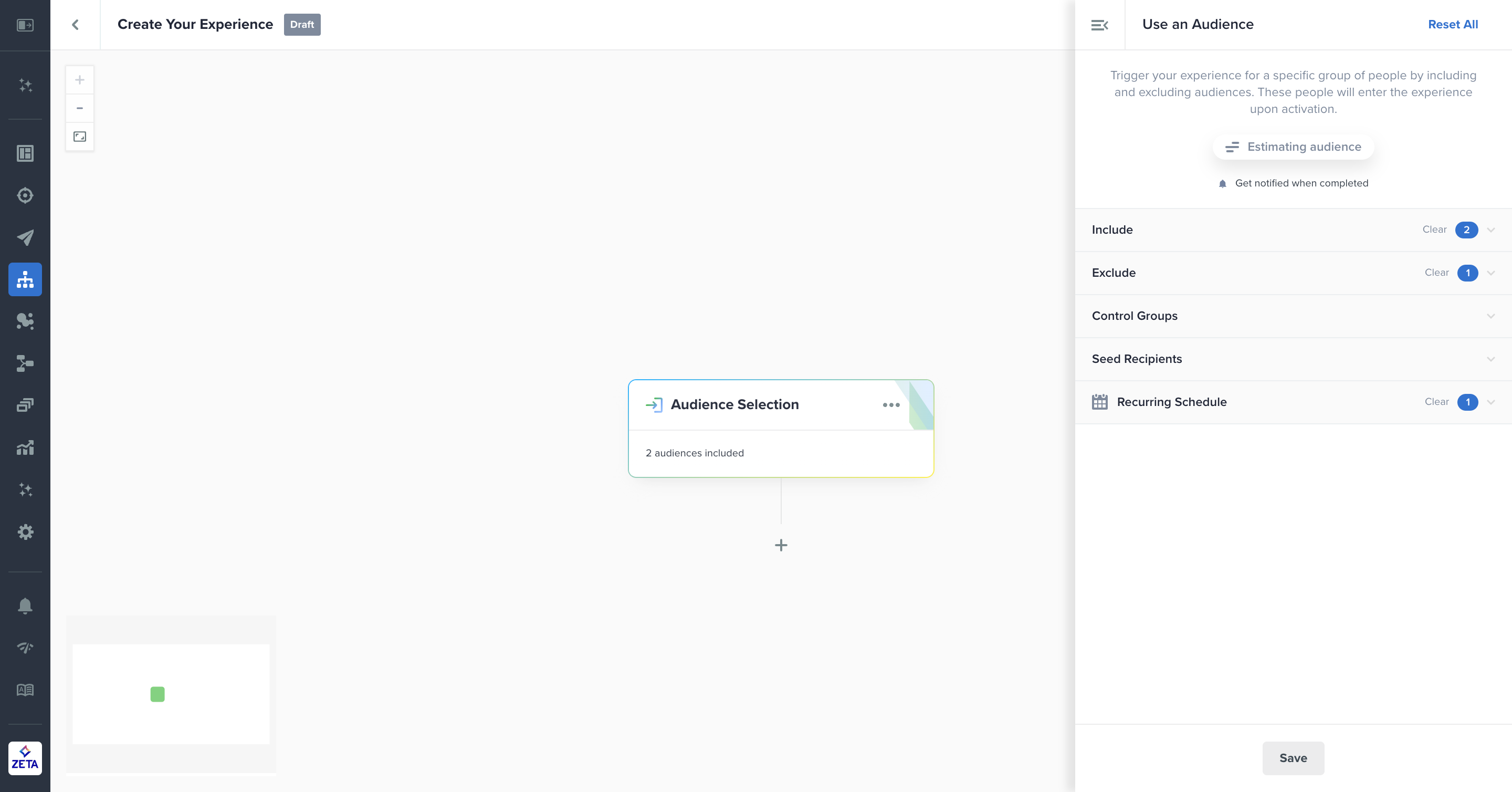Toggle the sidebar expand icon at top

[25, 25]
